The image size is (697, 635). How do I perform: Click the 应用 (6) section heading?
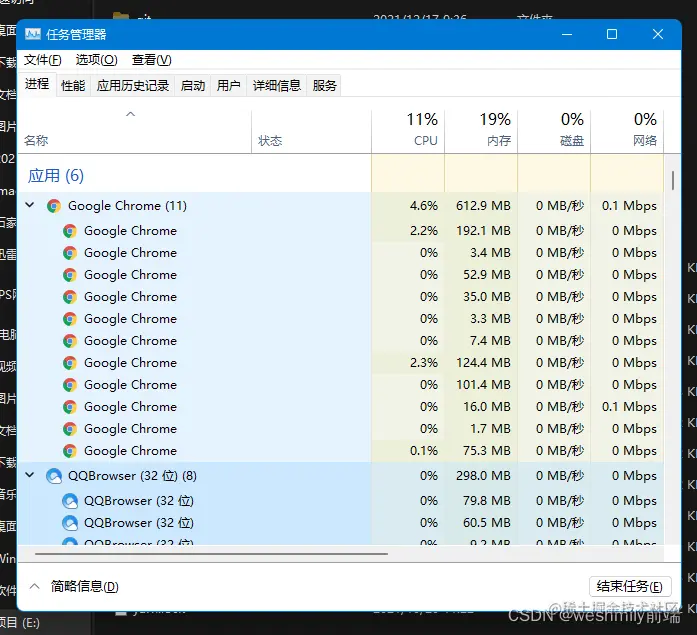click(x=56, y=176)
